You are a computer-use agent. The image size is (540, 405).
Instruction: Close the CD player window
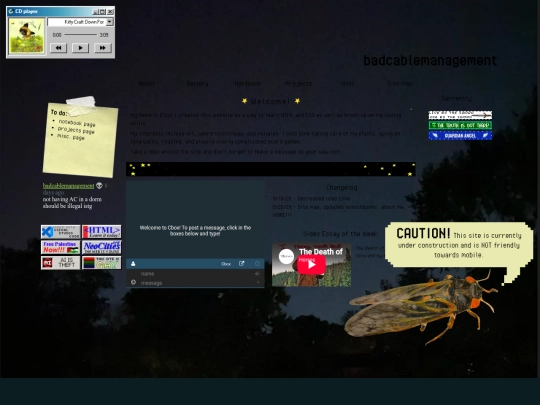(x=110, y=12)
